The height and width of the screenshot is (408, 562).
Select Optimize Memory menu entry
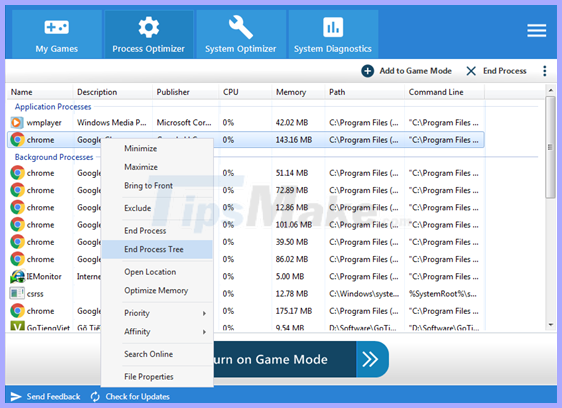click(156, 291)
